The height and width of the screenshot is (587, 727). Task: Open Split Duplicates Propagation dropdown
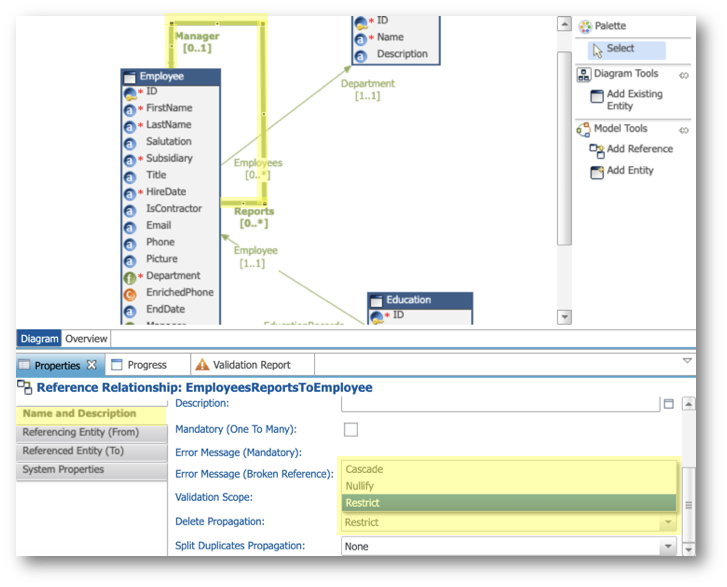[668, 546]
